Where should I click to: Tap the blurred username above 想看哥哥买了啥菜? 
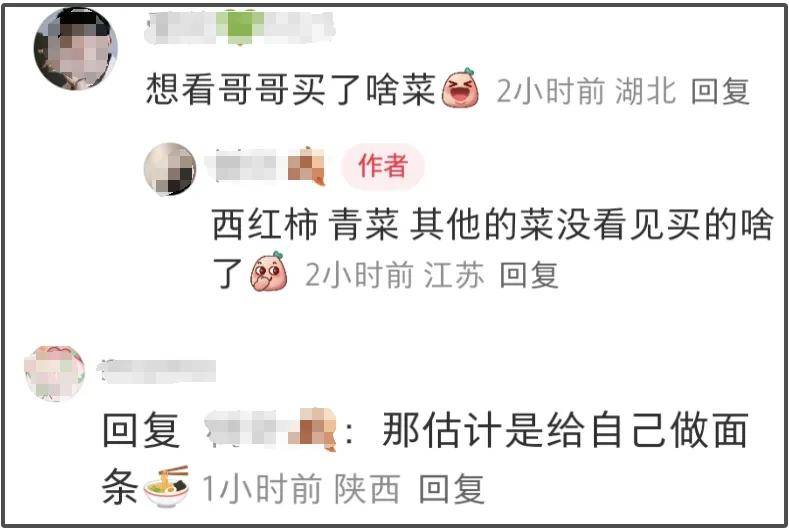[240, 26]
